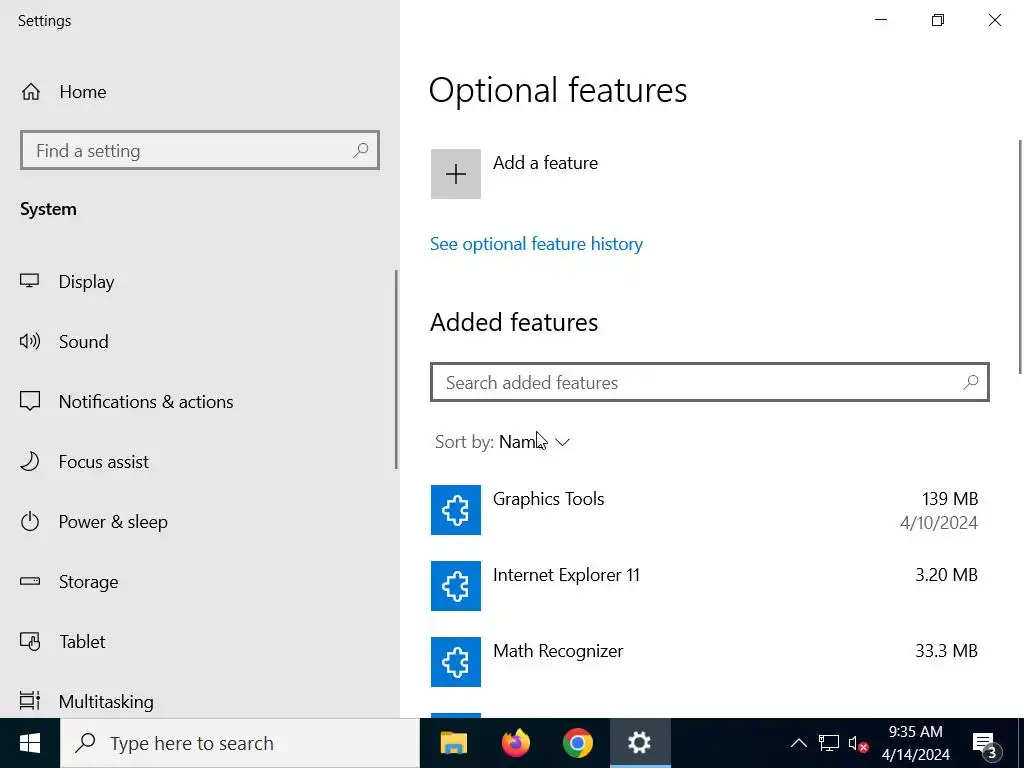Click the 3.20 MB size value
This screenshot has width=1024, height=768.
point(946,575)
